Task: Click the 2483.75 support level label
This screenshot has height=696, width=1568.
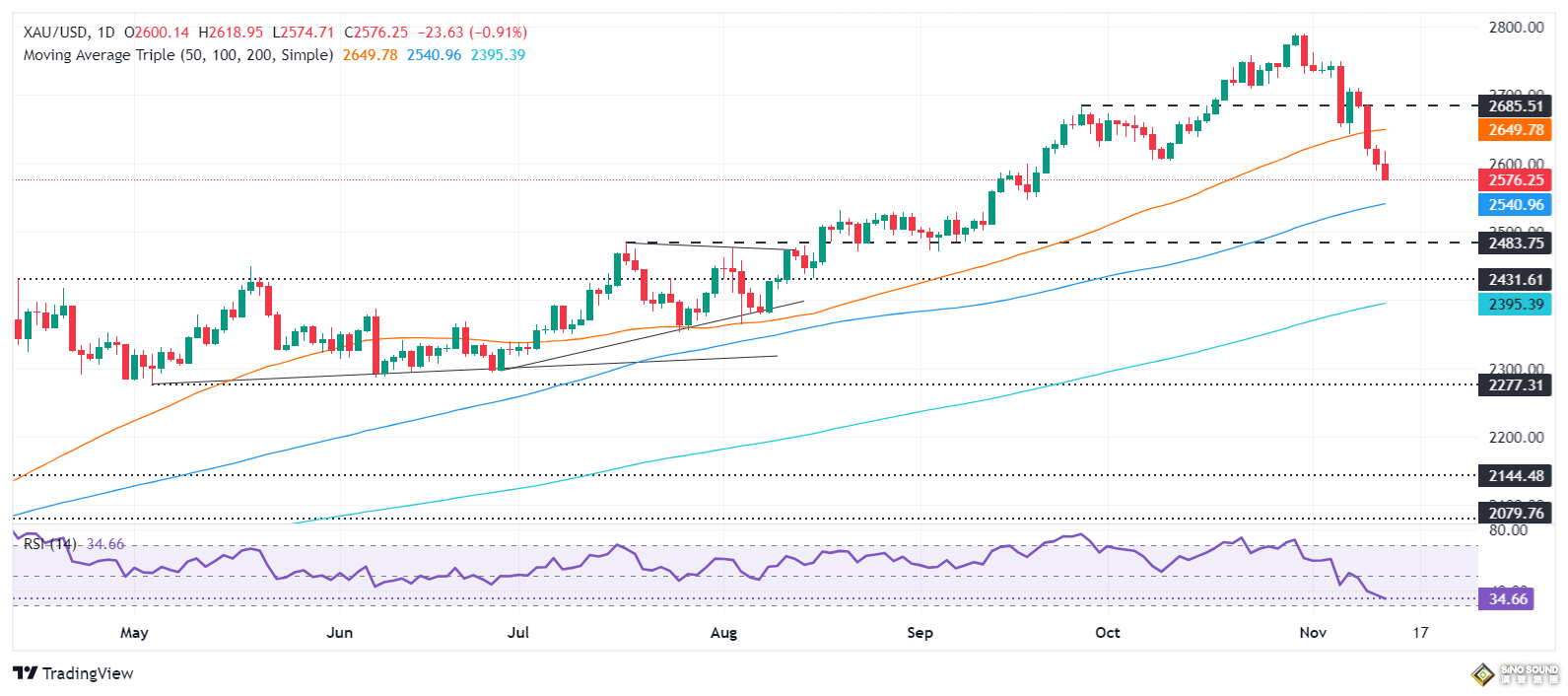Action: click(x=1515, y=244)
